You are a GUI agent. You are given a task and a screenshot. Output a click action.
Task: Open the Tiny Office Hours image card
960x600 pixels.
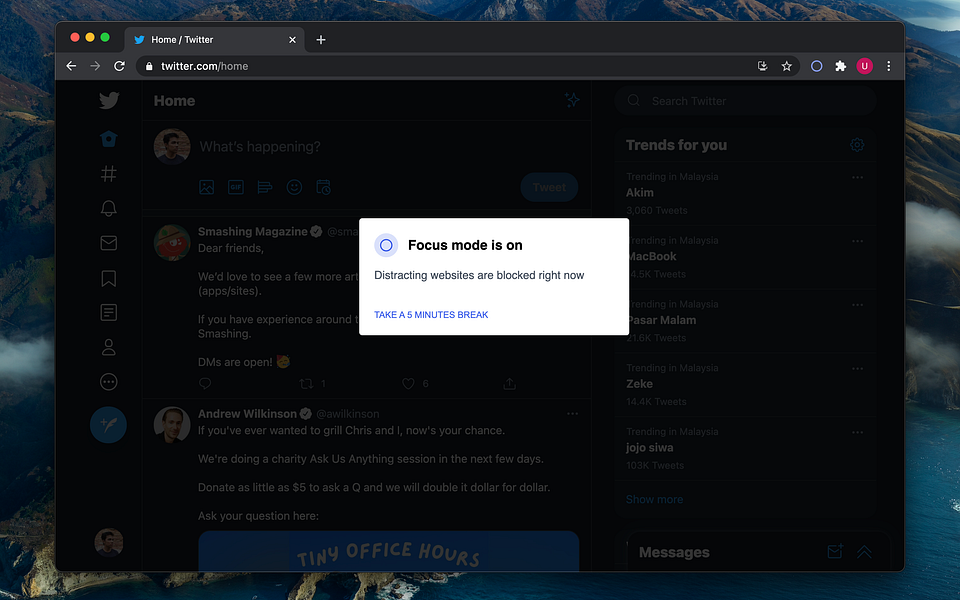click(389, 551)
